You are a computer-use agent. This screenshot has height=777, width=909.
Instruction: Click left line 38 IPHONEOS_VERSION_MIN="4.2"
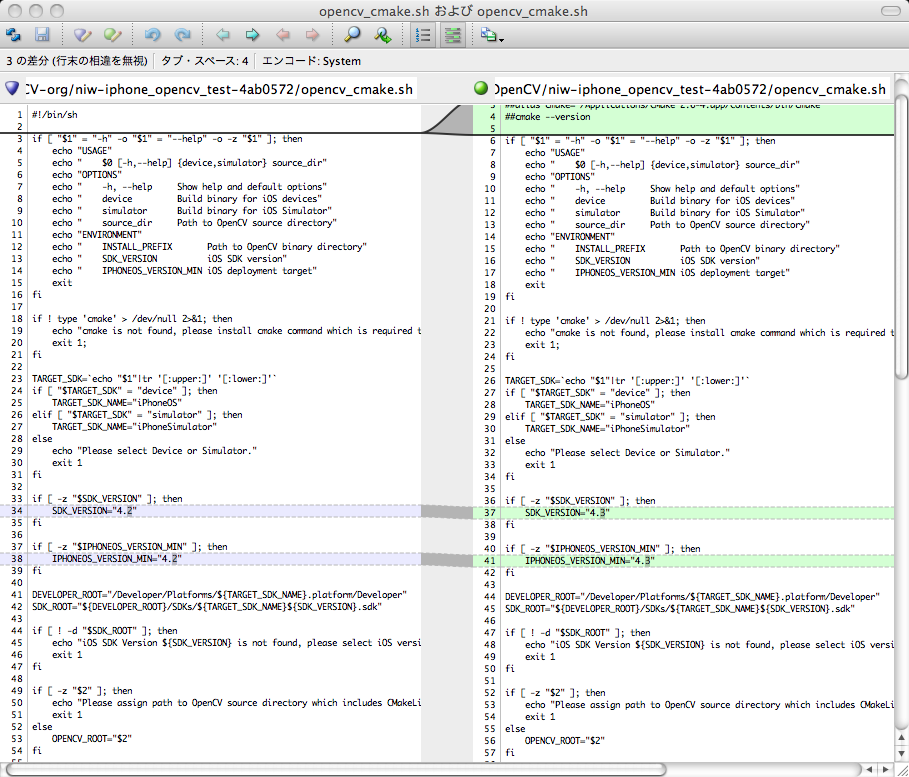coord(117,559)
